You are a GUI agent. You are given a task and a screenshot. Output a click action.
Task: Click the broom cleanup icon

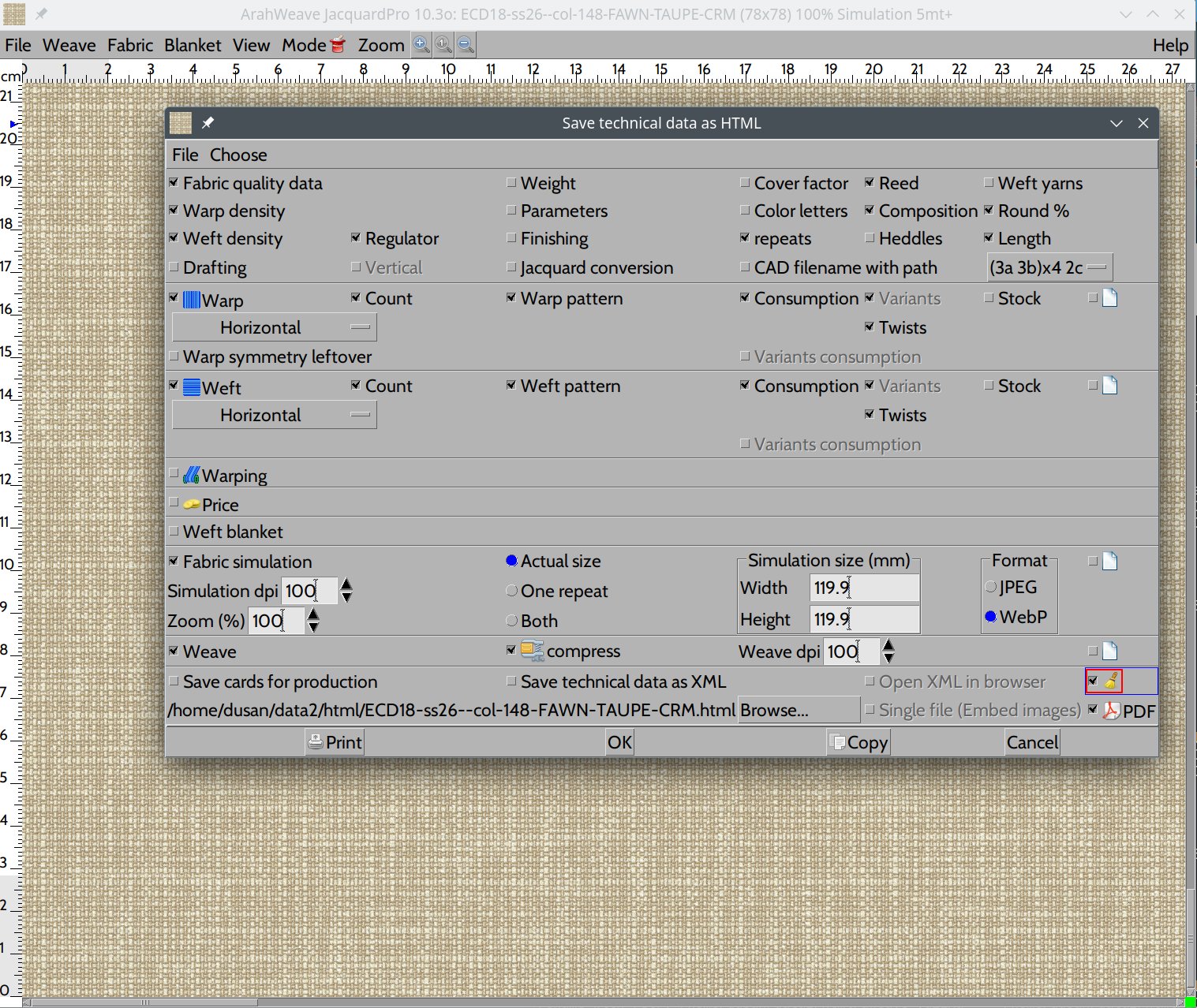(1111, 681)
